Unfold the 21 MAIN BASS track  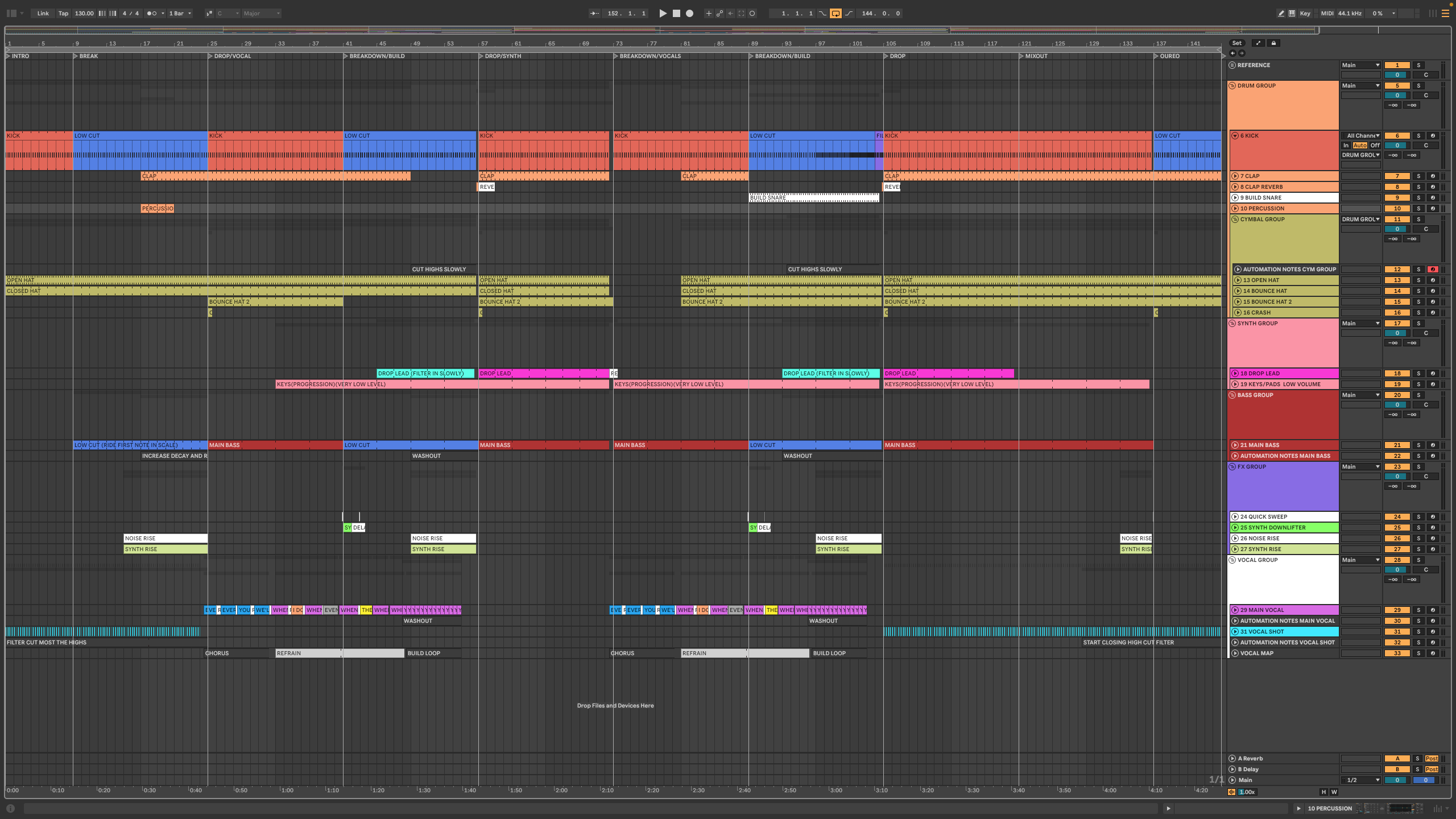point(1235,445)
